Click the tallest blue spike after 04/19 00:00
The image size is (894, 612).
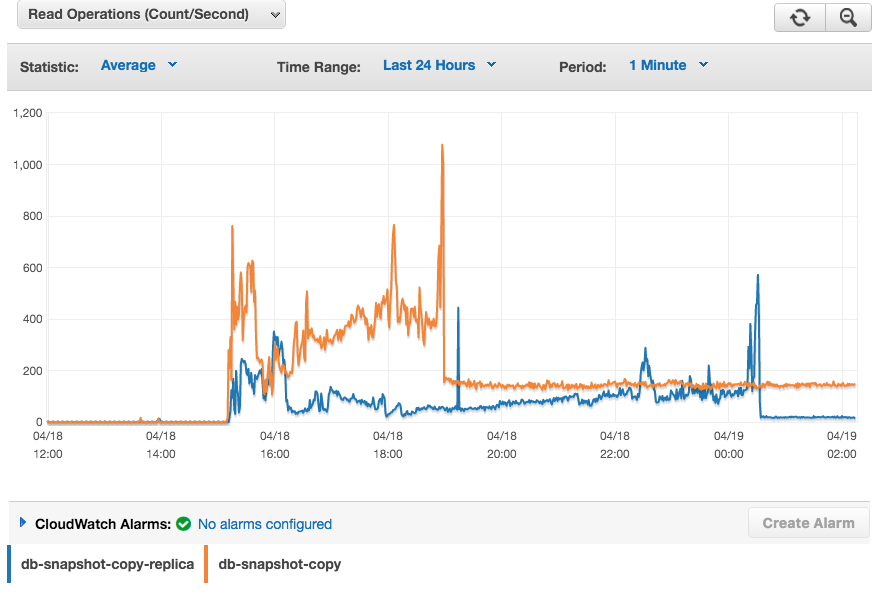[x=758, y=278]
